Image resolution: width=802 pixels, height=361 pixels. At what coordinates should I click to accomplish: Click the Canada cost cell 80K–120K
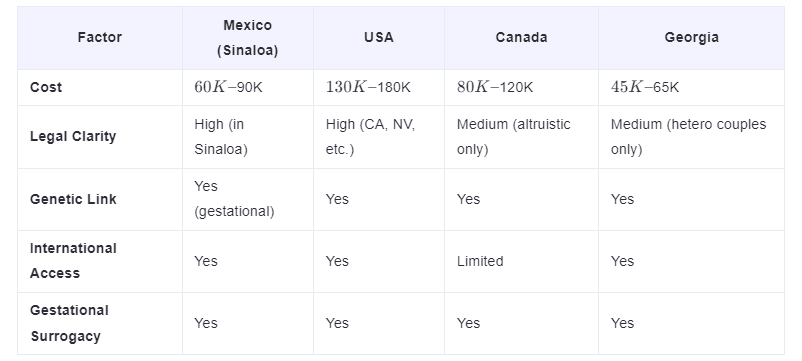coord(495,87)
